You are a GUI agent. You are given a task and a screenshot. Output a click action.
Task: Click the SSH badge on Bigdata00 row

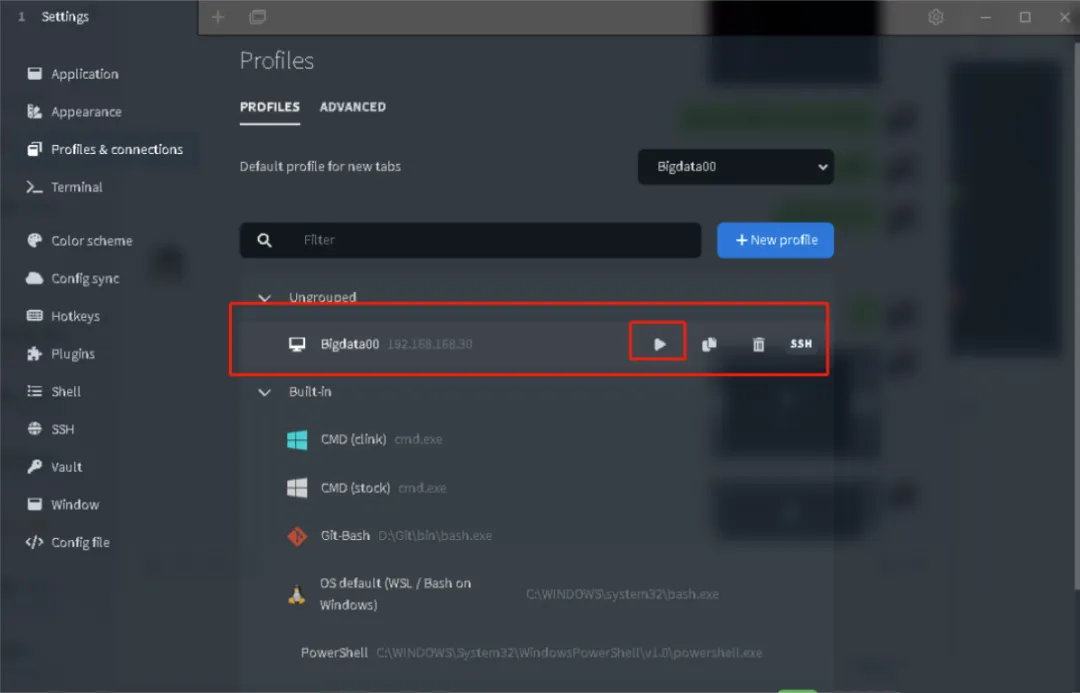(x=800, y=343)
